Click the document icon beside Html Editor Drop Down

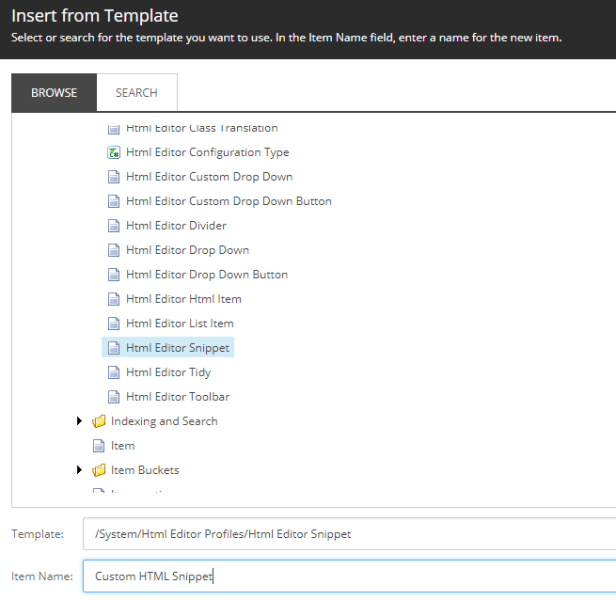tap(114, 250)
